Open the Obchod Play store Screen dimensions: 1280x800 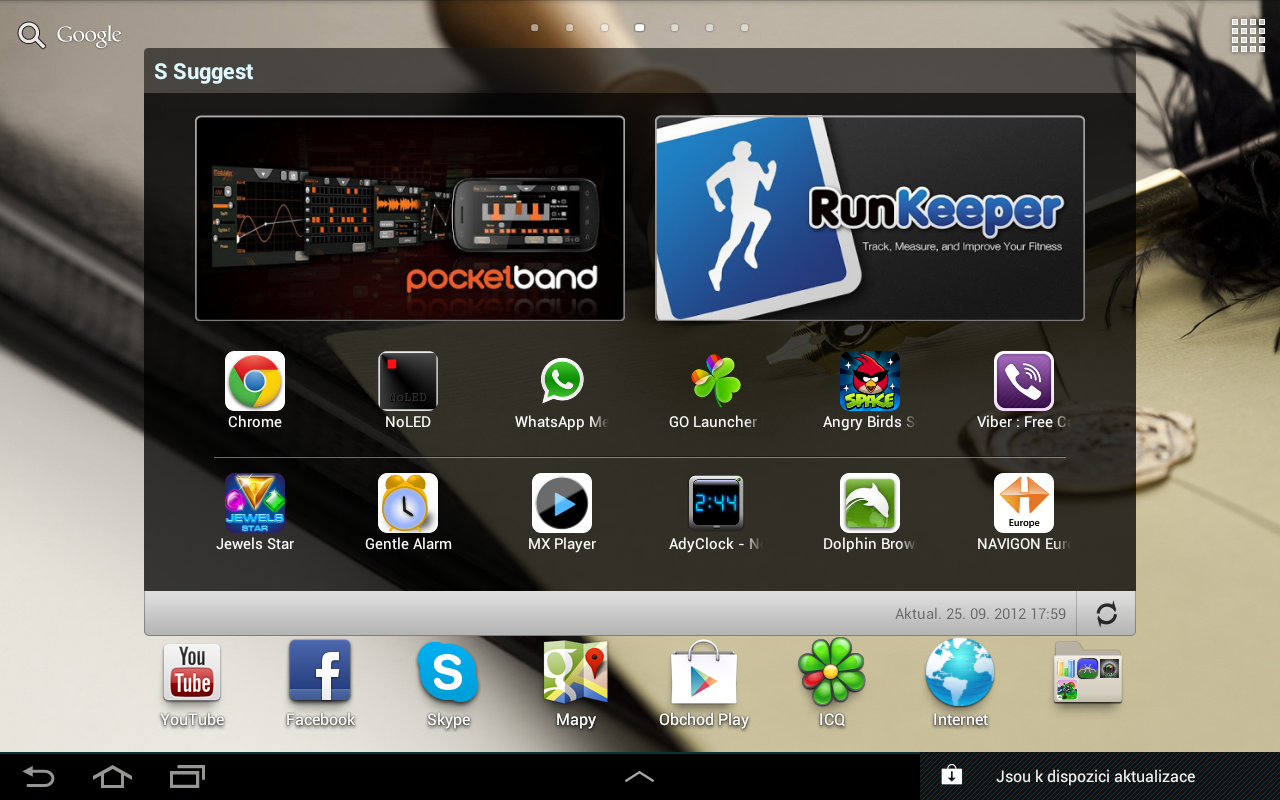tap(703, 674)
